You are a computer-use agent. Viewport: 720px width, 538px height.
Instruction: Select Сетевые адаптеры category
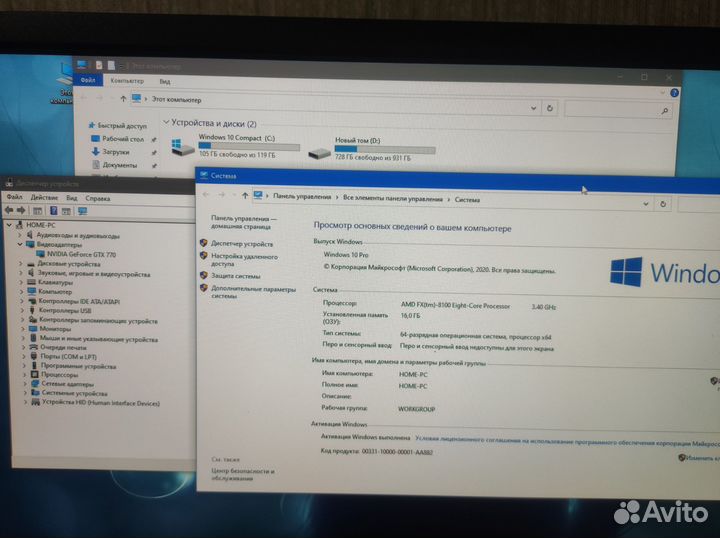[x=62, y=384]
